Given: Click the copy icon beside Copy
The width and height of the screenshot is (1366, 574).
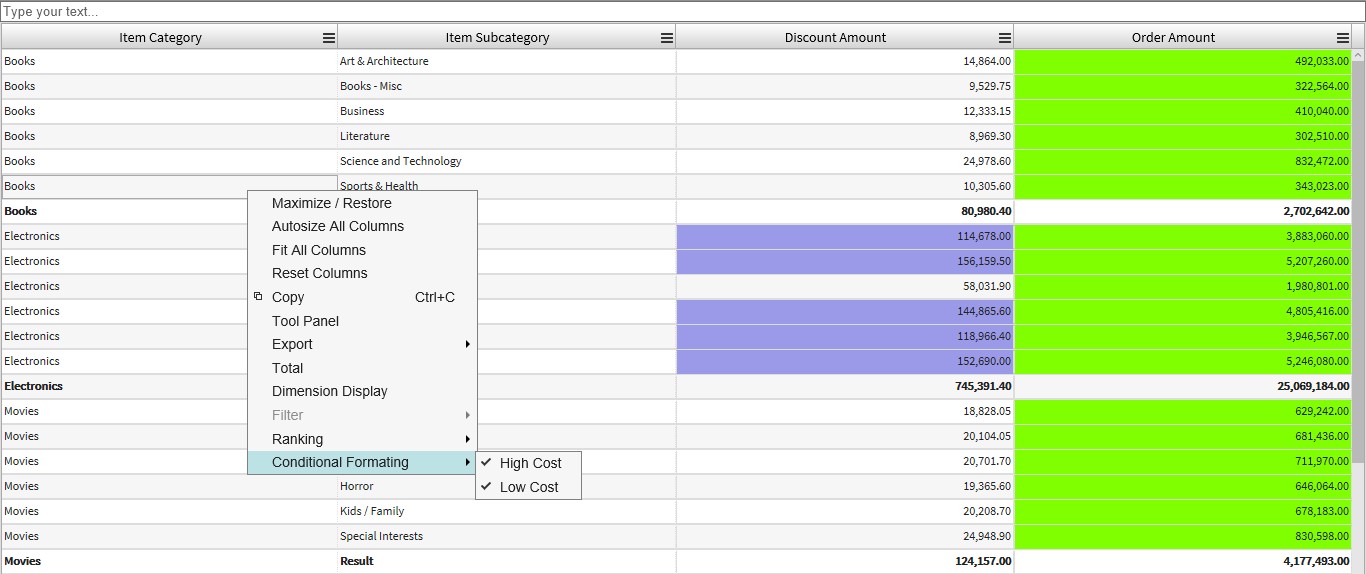Looking at the screenshot, I should click(258, 297).
